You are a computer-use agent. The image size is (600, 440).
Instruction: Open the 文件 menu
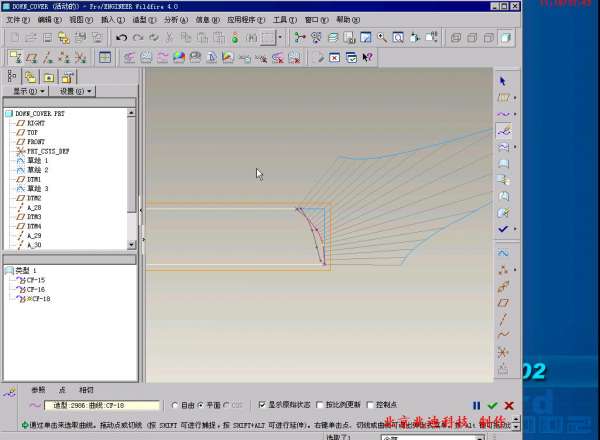point(18,19)
